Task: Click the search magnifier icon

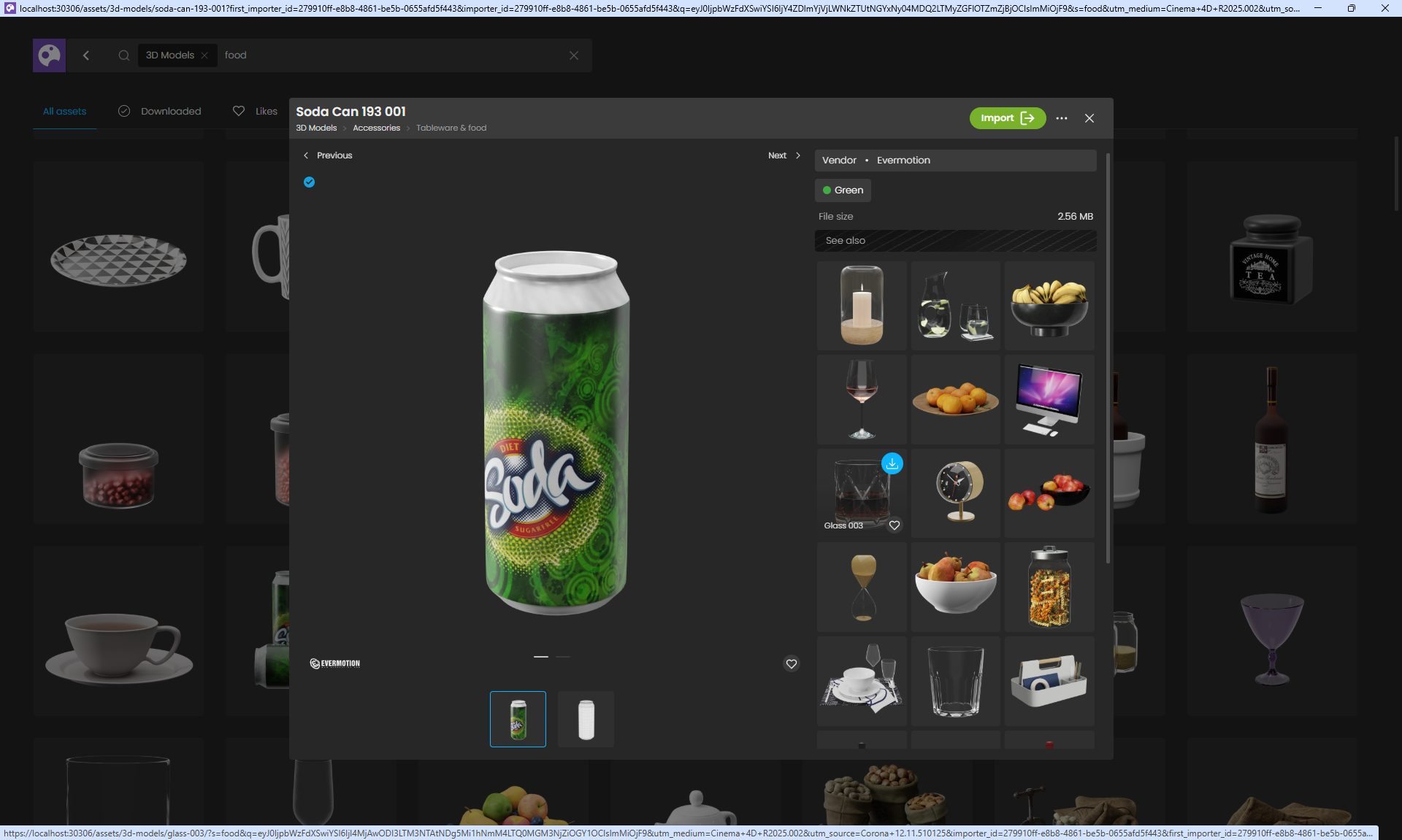Action: (124, 55)
